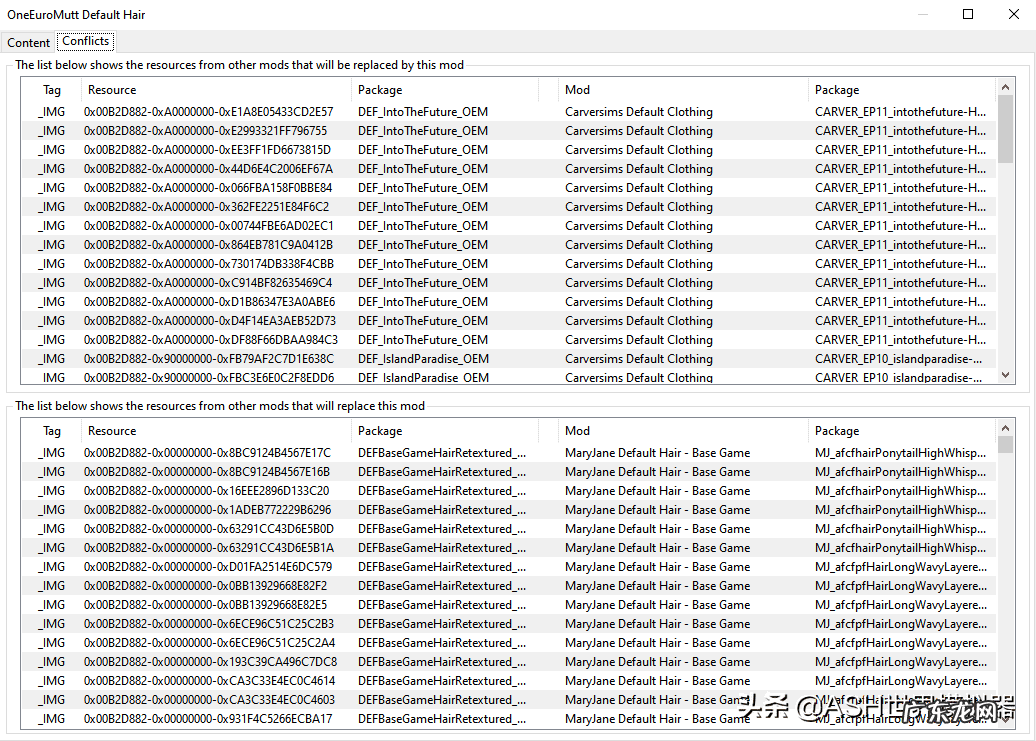Viewport: 1036px width, 741px height.
Task: Maximize the OneEuroMutt Default Hair window
Action: click(x=968, y=14)
